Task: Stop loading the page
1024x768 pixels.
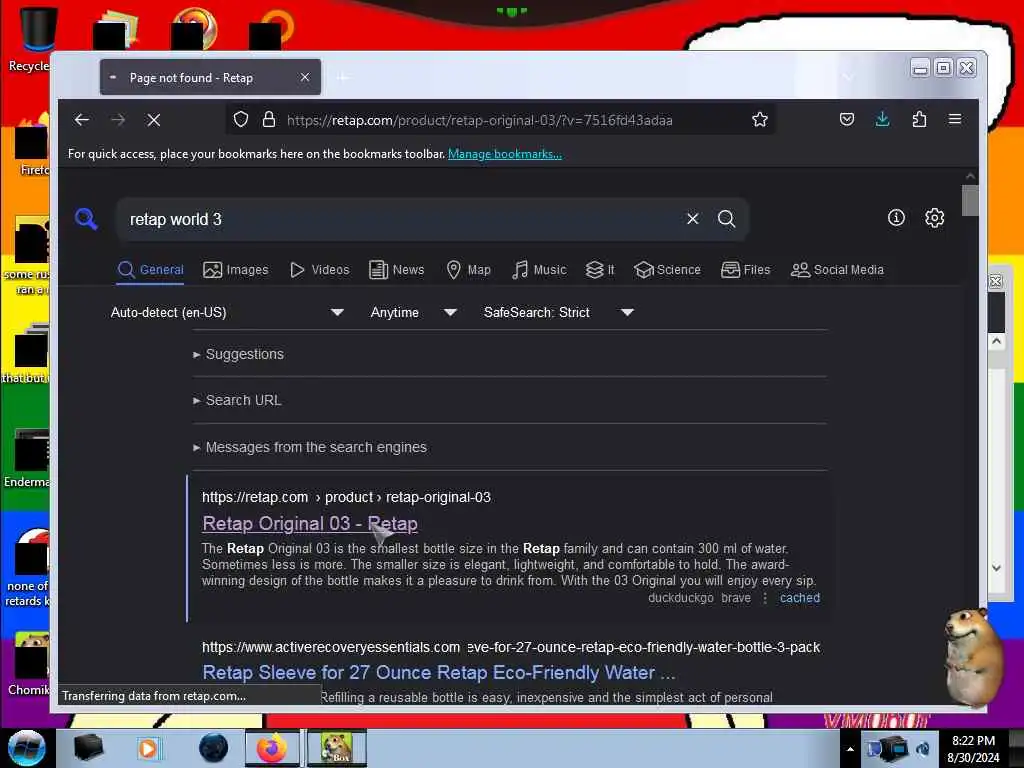Action: (x=153, y=120)
